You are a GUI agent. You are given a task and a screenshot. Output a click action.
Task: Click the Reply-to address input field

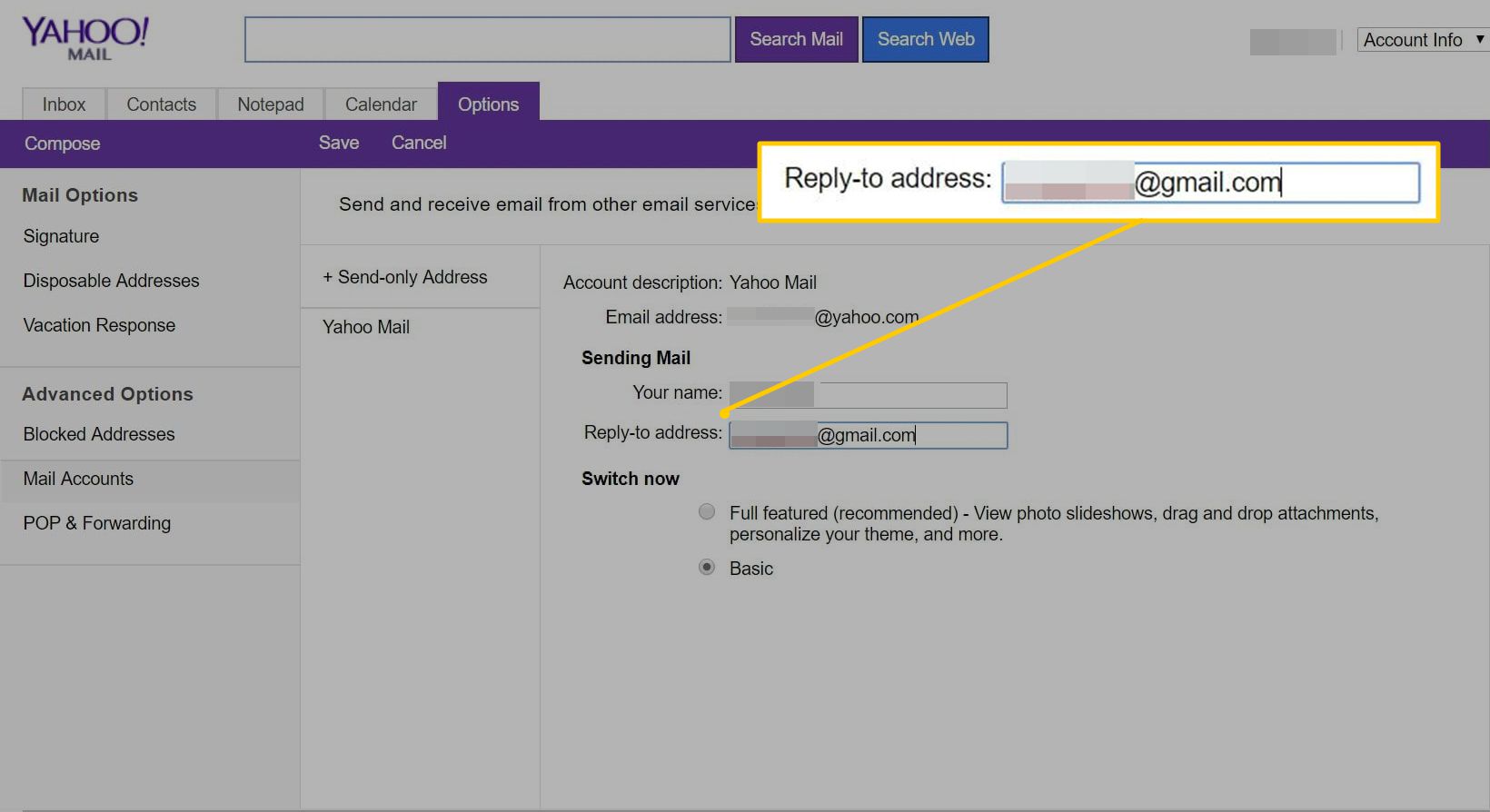click(x=868, y=435)
